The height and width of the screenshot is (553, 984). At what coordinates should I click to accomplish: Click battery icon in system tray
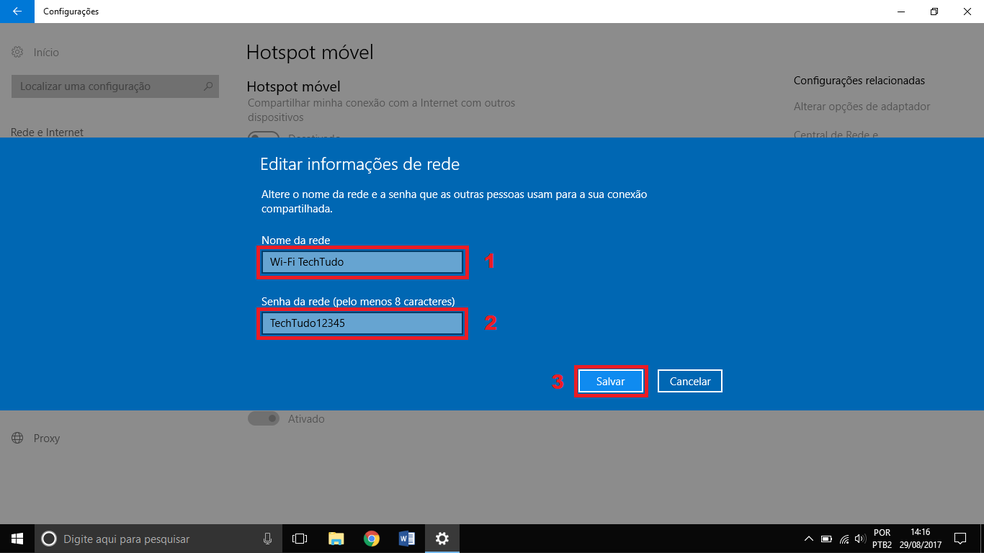826,539
